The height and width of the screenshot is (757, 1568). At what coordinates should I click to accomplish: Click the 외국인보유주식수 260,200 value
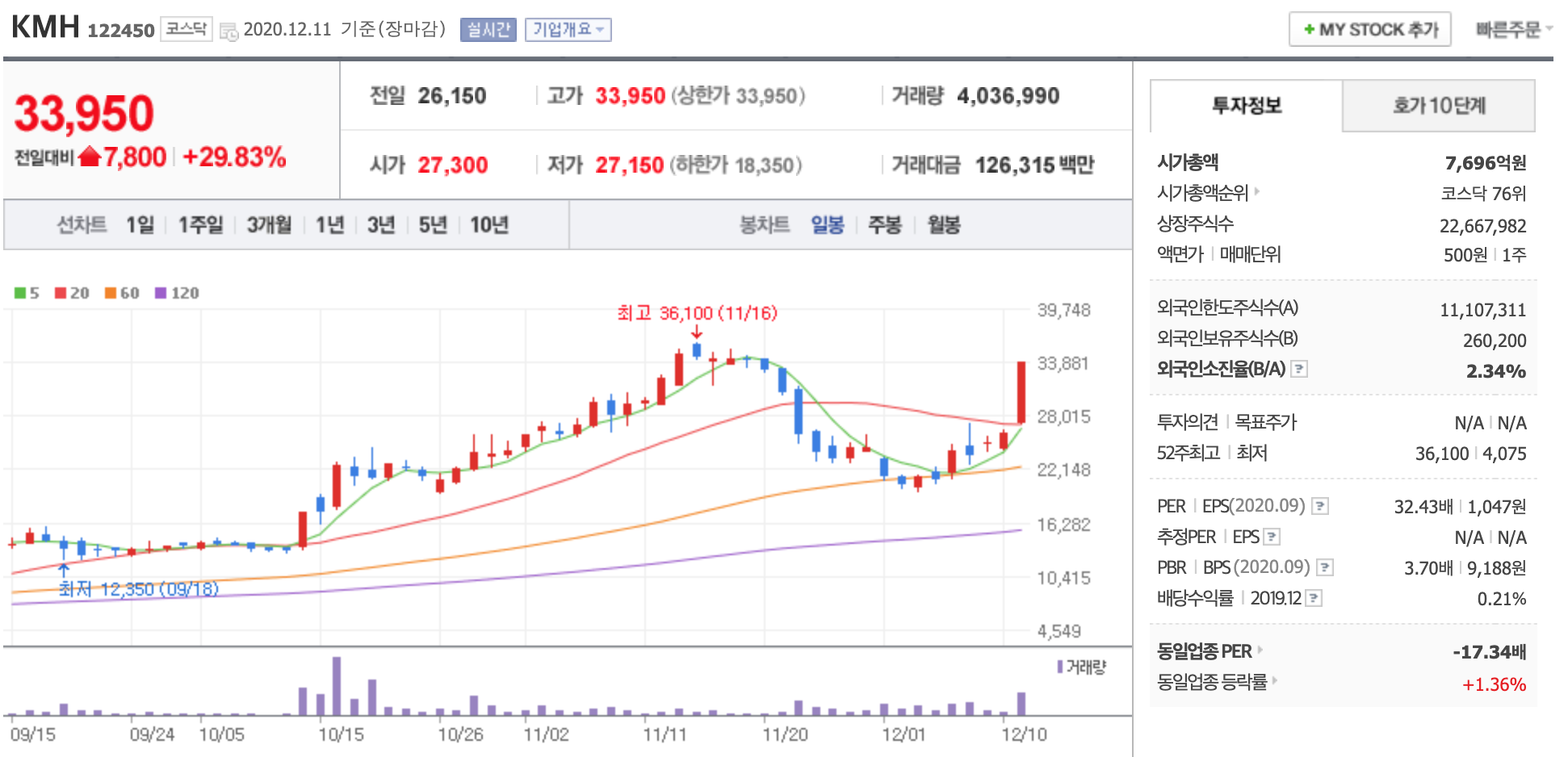[x=1495, y=341]
